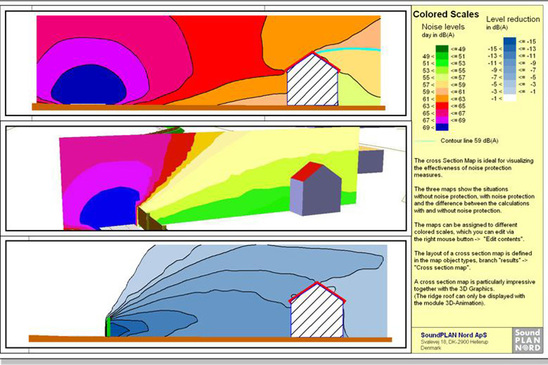548x365 pixels.
Task: Select the dark green <=49 legend swatch
Action: (442, 49)
